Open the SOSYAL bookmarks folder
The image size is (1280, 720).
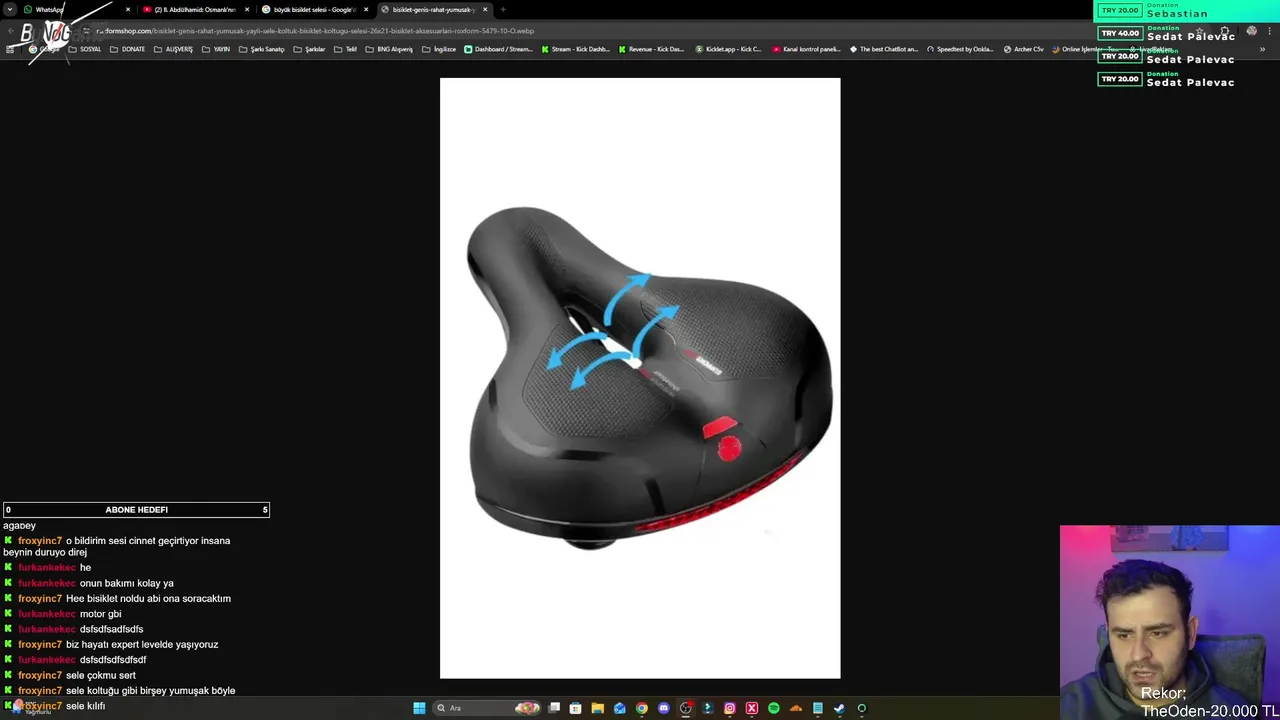86,49
